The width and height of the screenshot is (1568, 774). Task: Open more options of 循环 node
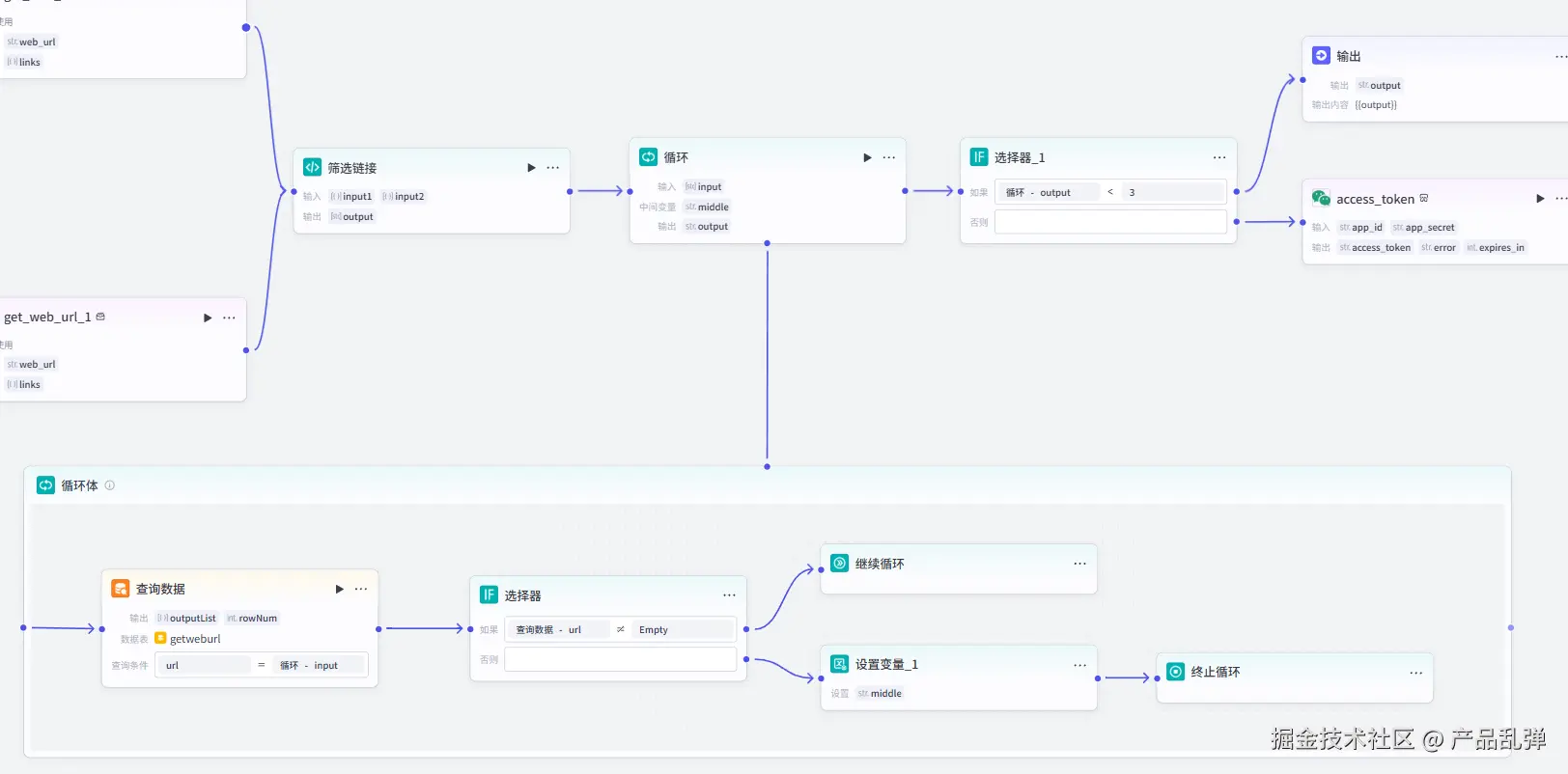point(889,157)
